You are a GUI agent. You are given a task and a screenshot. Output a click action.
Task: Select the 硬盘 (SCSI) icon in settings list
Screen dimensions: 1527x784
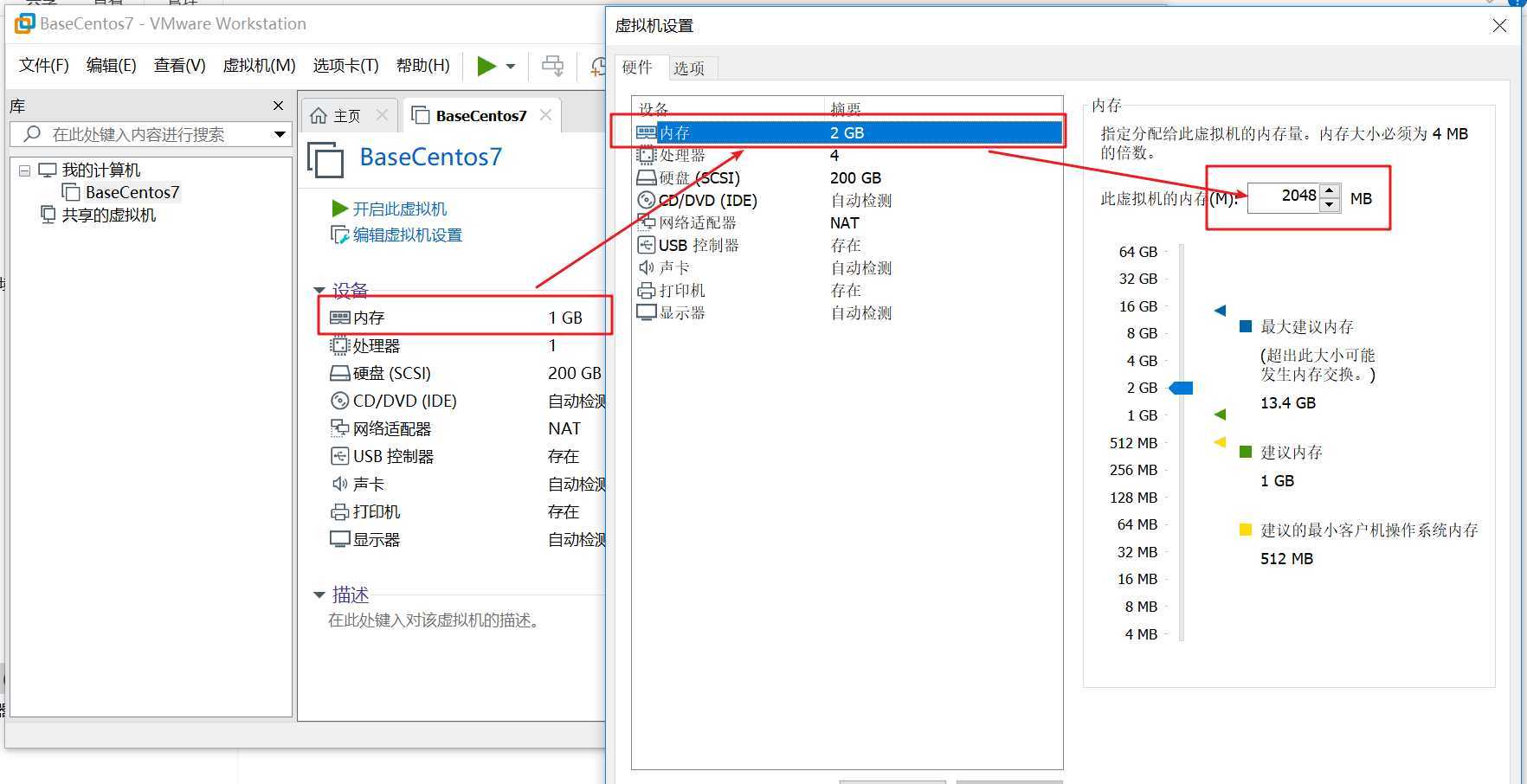[x=647, y=177]
